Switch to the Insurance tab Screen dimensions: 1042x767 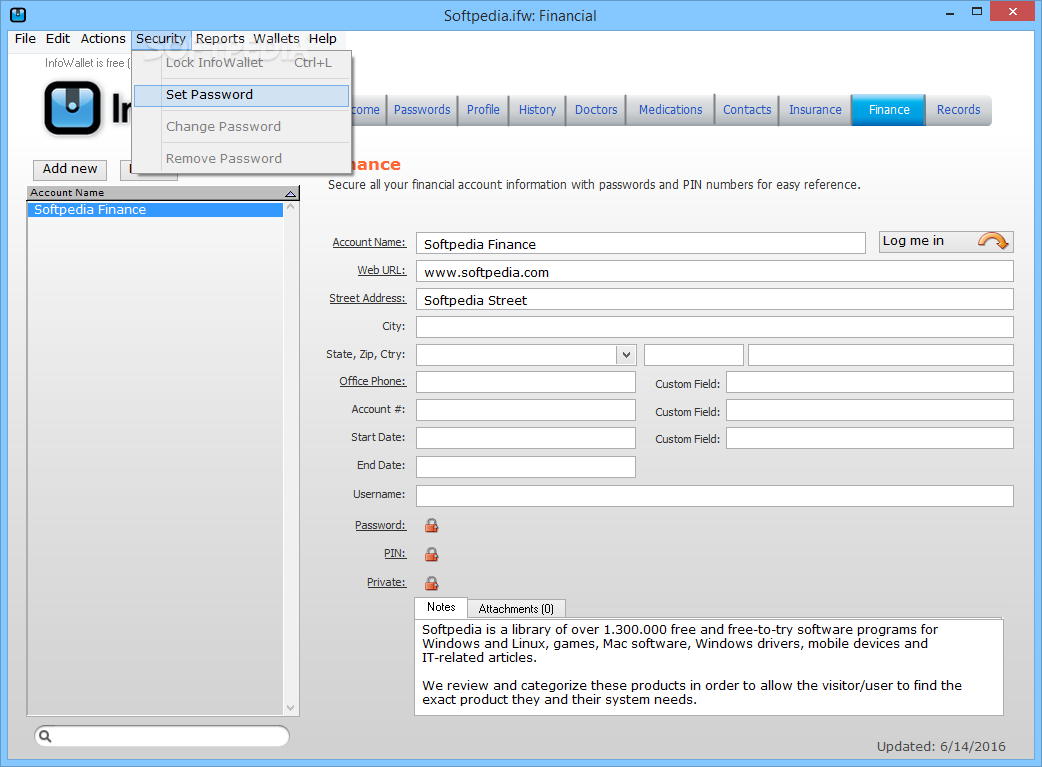tap(815, 110)
